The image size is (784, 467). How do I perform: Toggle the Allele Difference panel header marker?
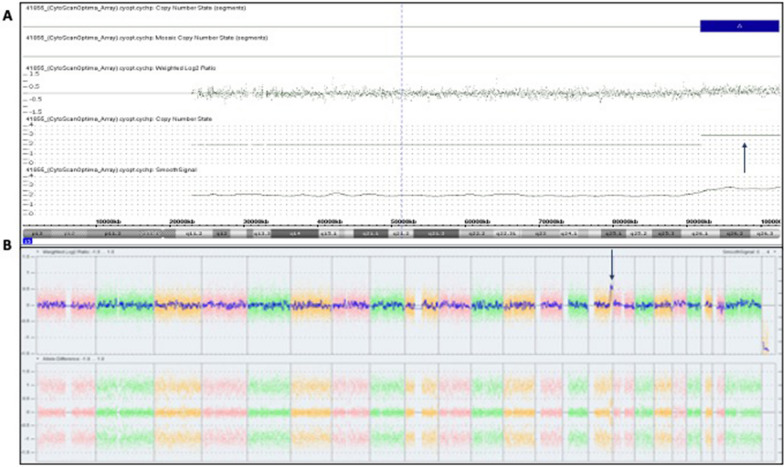point(37,357)
